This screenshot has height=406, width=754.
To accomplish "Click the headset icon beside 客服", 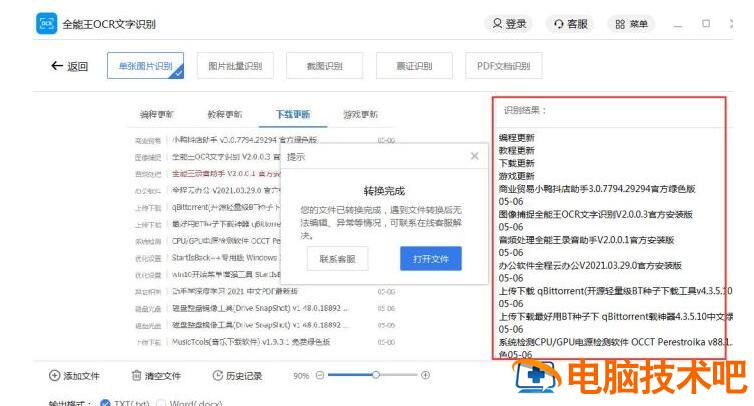I will click(558, 24).
